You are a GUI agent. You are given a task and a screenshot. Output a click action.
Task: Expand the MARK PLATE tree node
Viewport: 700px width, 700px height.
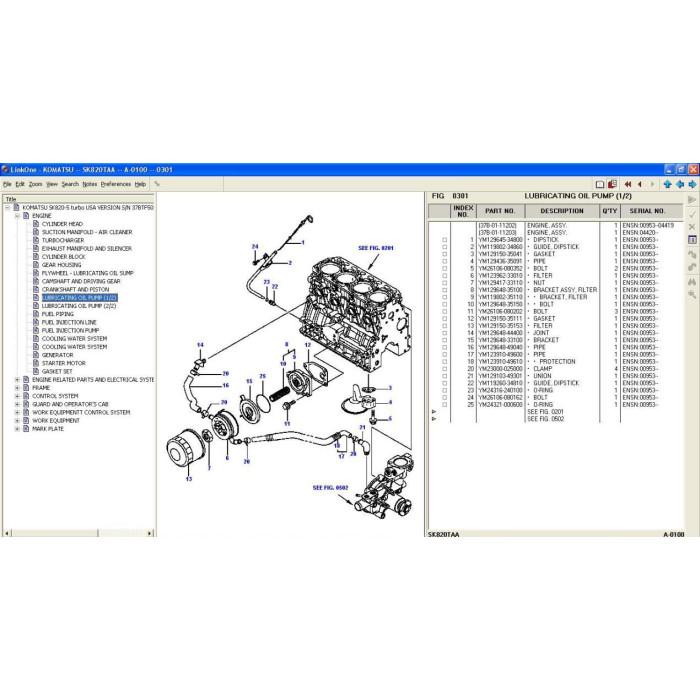pos(17,429)
